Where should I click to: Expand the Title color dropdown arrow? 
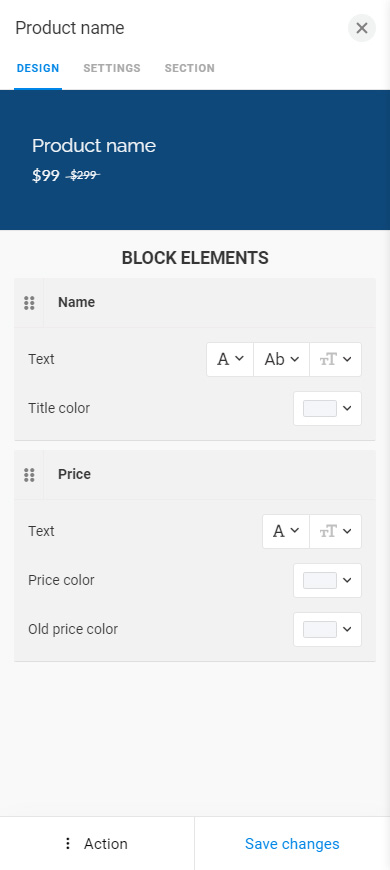pyautogui.click(x=347, y=408)
